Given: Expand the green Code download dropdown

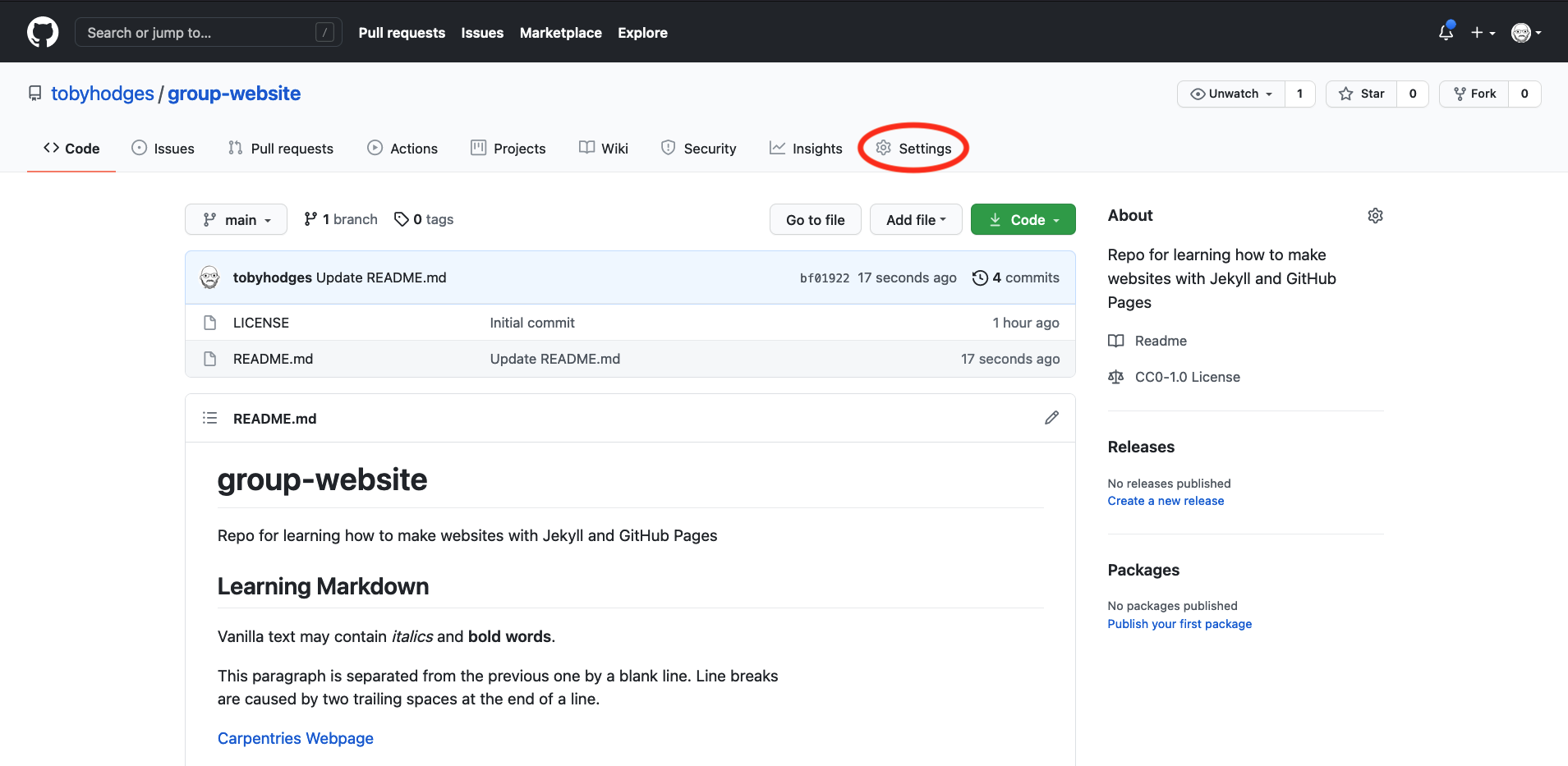Looking at the screenshot, I should tap(1023, 219).
